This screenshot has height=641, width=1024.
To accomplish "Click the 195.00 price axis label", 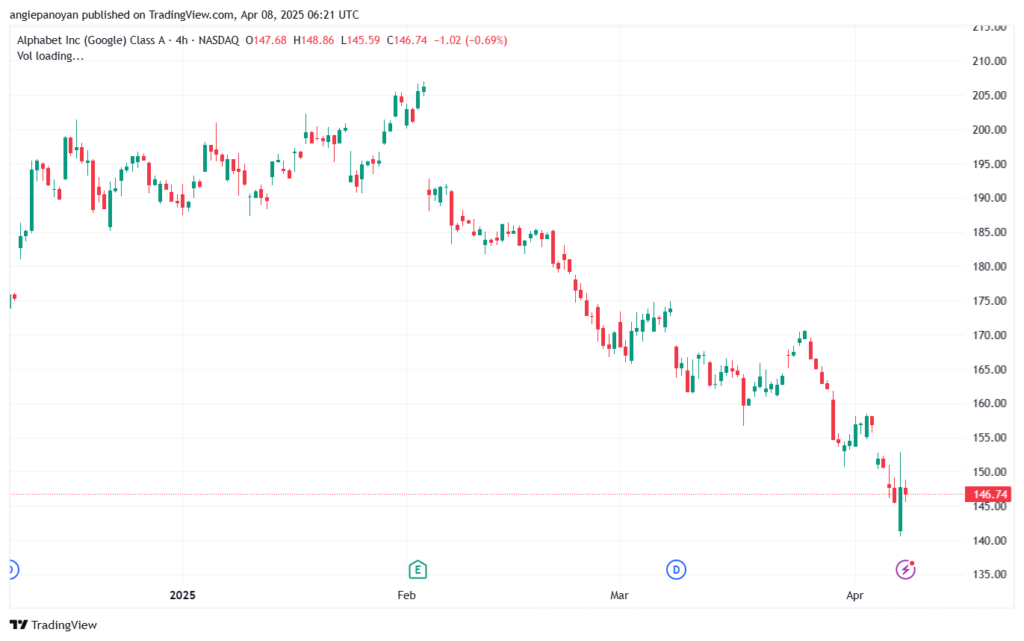I will [x=989, y=164].
